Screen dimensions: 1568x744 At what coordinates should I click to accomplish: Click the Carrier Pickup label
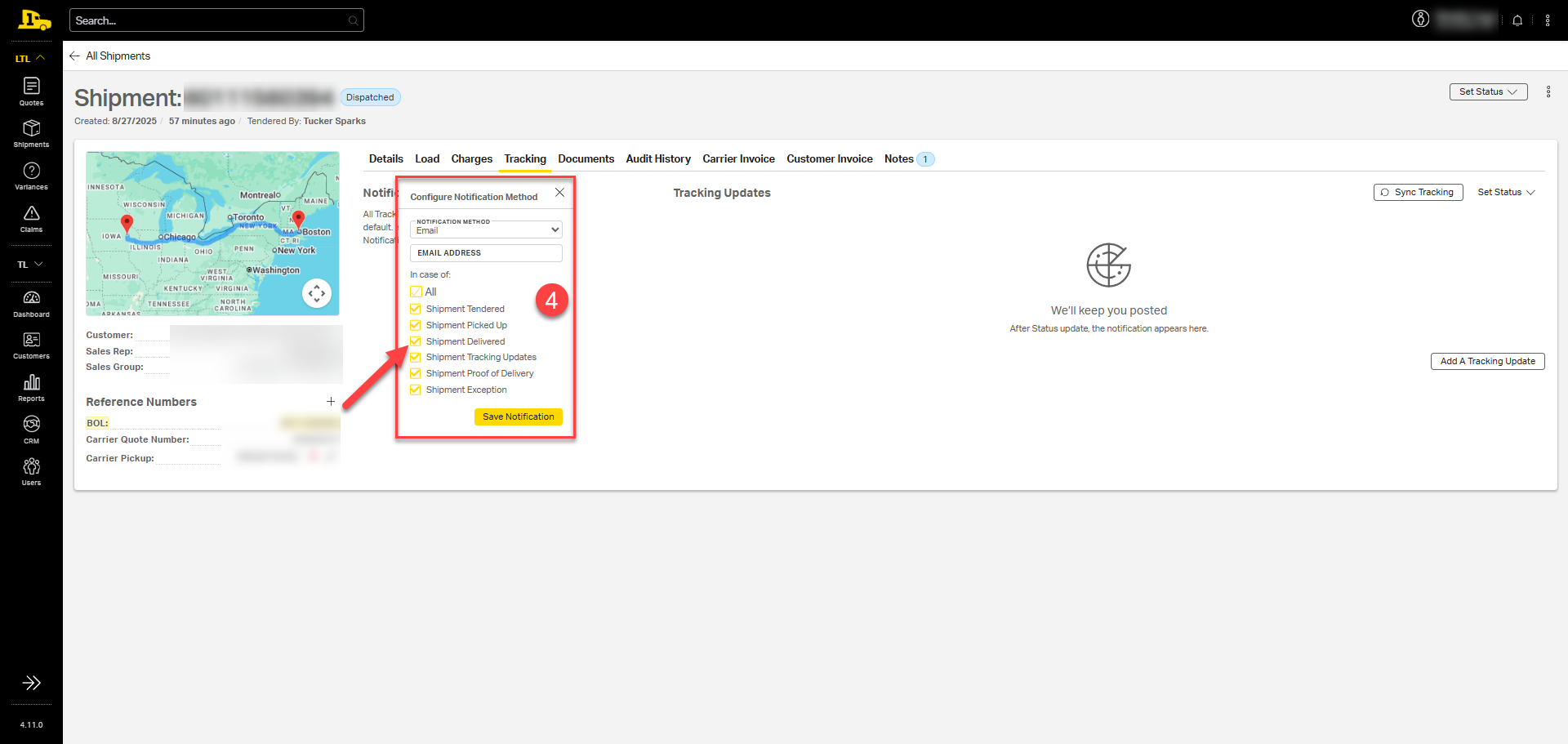coord(120,458)
